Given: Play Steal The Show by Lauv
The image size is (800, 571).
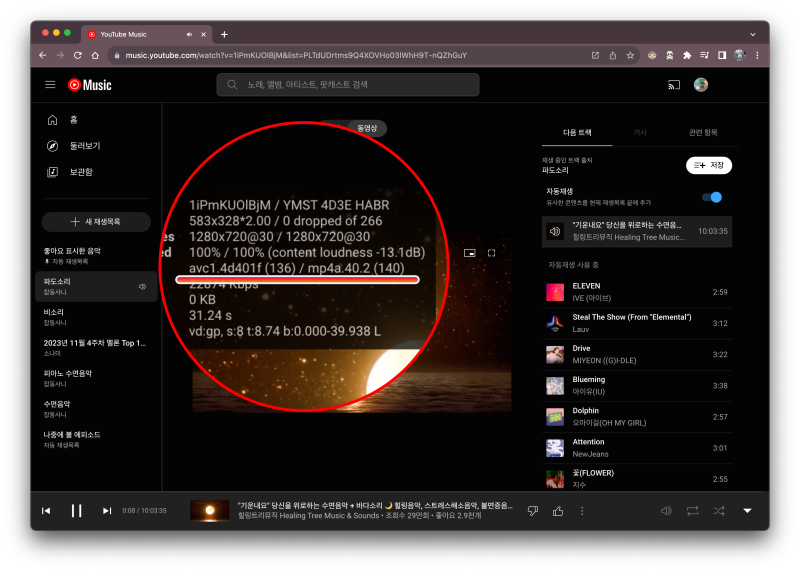Looking at the screenshot, I should pyautogui.click(x=637, y=324).
